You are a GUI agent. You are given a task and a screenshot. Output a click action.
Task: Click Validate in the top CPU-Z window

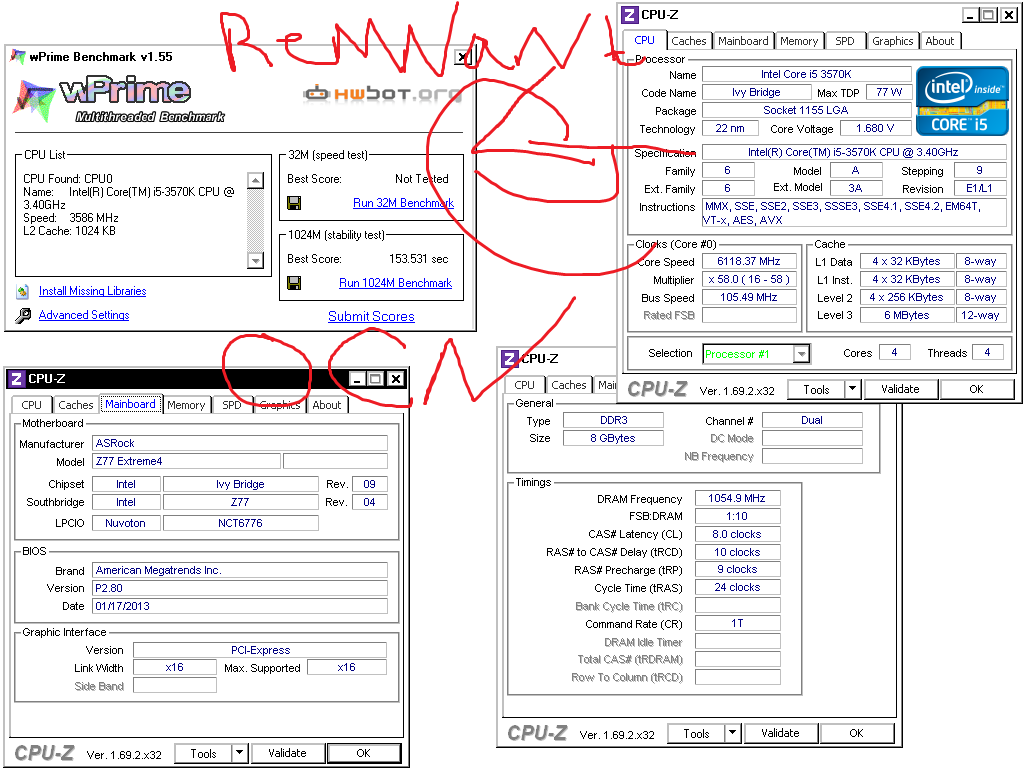[900, 389]
